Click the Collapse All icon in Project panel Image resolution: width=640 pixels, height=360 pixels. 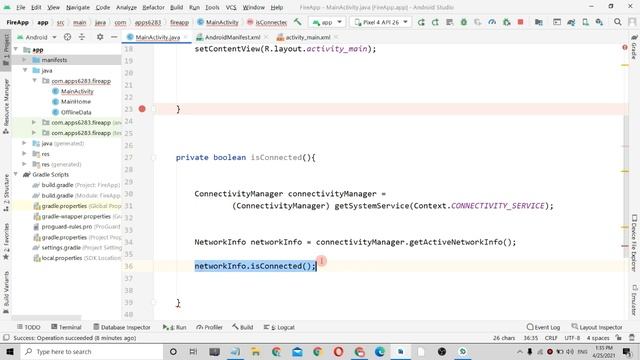[x=82, y=37]
